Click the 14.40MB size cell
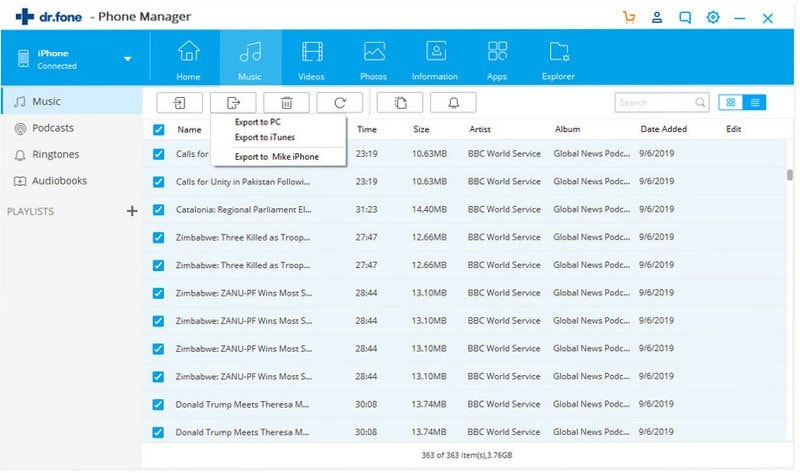 click(x=429, y=209)
